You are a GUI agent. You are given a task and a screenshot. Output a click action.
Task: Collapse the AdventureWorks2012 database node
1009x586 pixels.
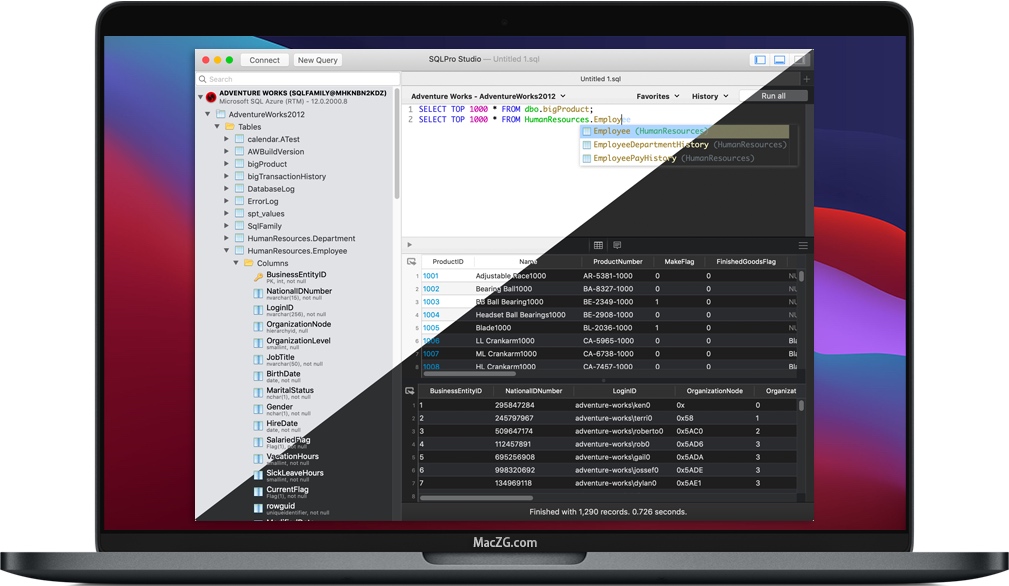tap(208, 114)
